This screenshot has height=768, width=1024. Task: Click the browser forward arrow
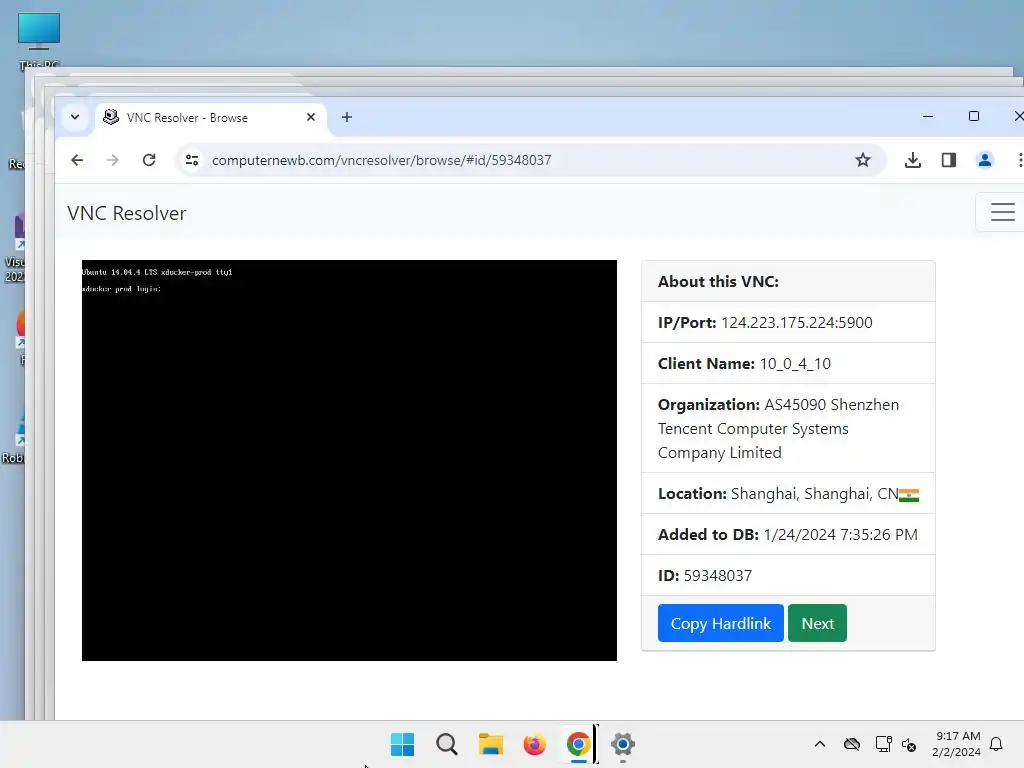click(112, 160)
